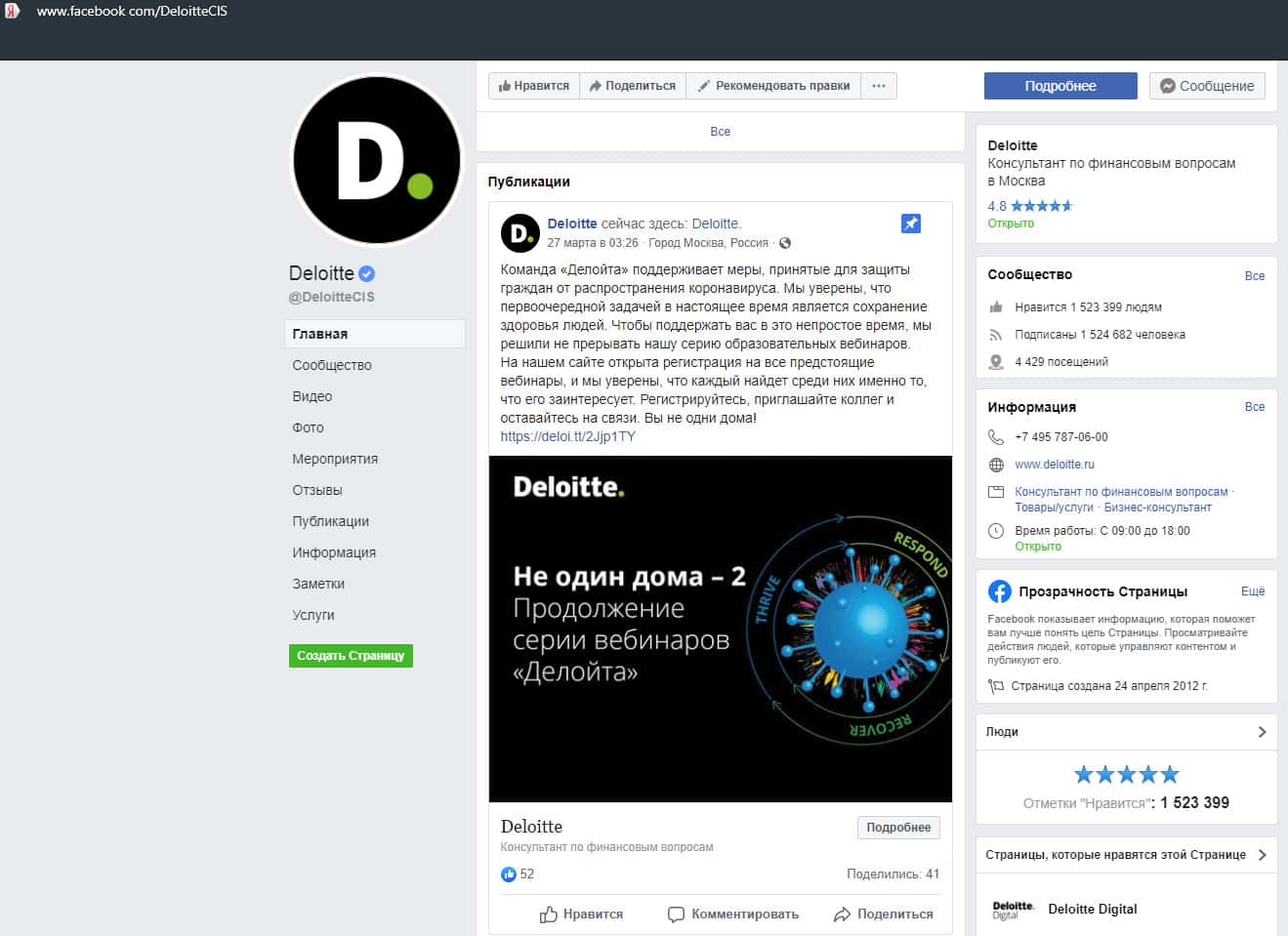Image resolution: width=1288 pixels, height=936 pixels.
Task: Expand Страницы, которые нравятся этой Странице chevron
Action: 1262,855
